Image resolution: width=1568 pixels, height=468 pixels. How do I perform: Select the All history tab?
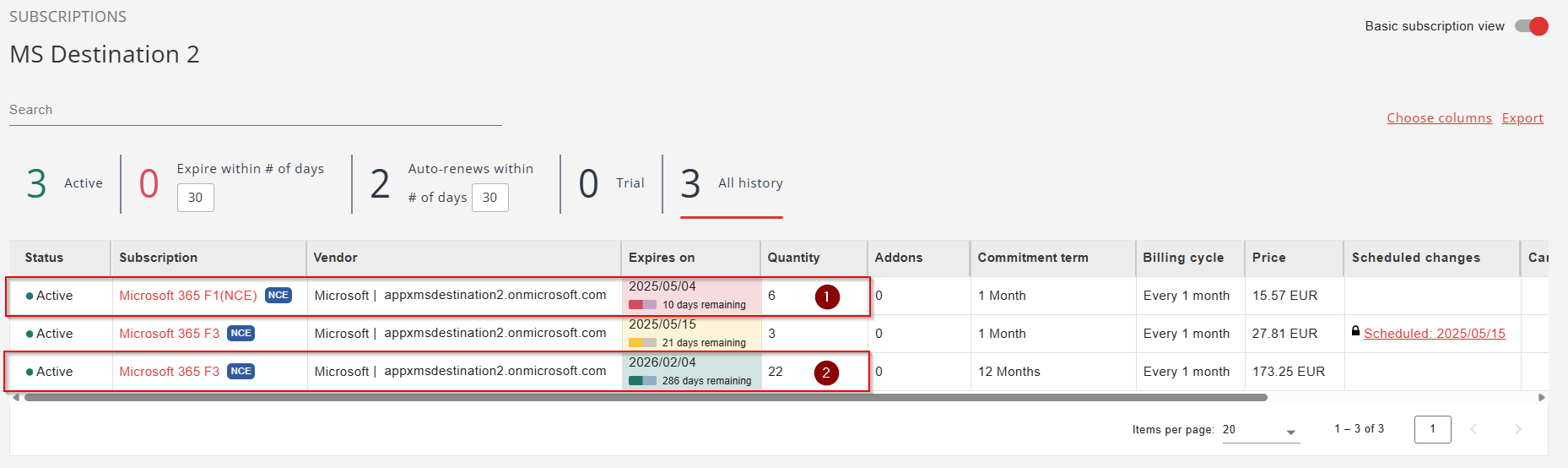[x=732, y=183]
